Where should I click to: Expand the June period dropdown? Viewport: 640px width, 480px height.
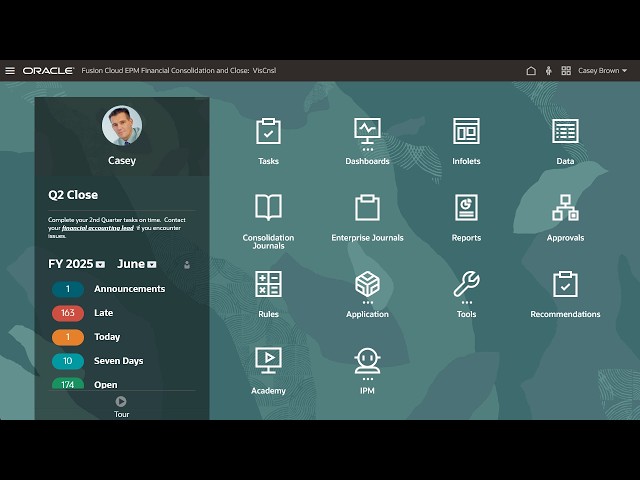pyautogui.click(x=151, y=265)
